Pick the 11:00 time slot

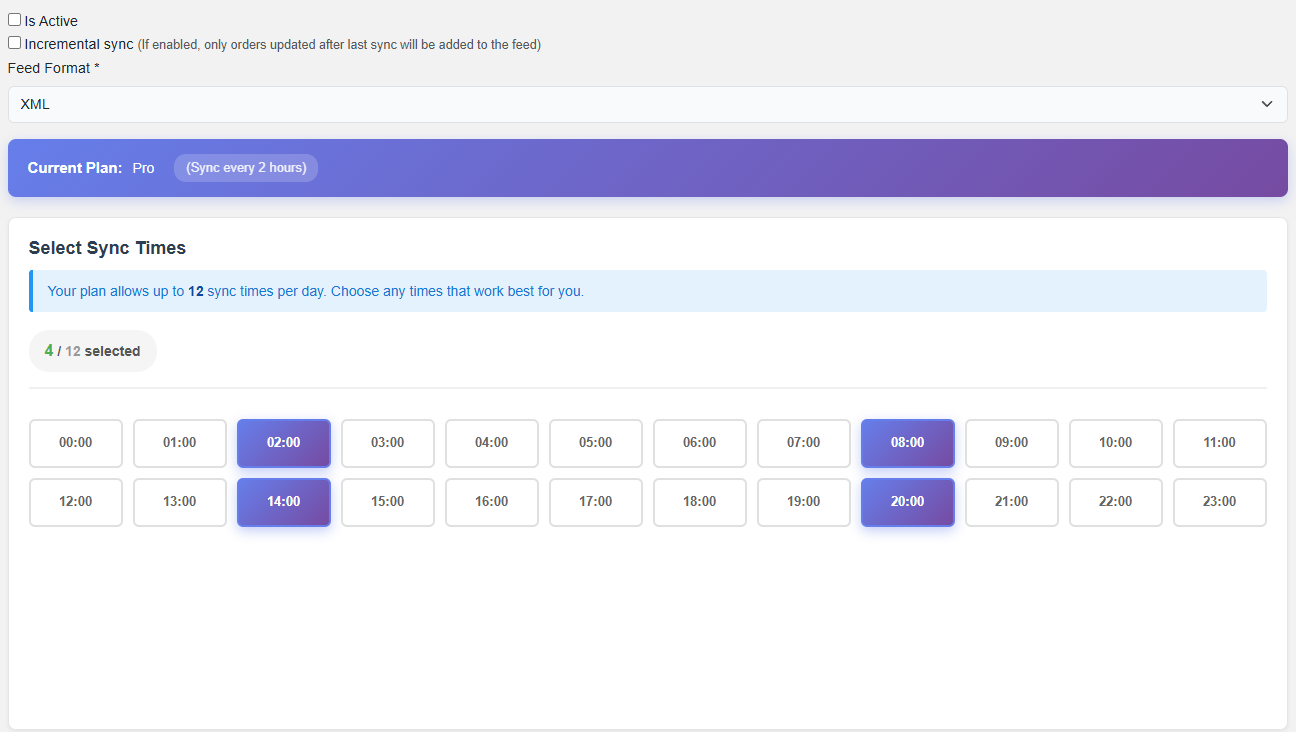[x=1219, y=443]
